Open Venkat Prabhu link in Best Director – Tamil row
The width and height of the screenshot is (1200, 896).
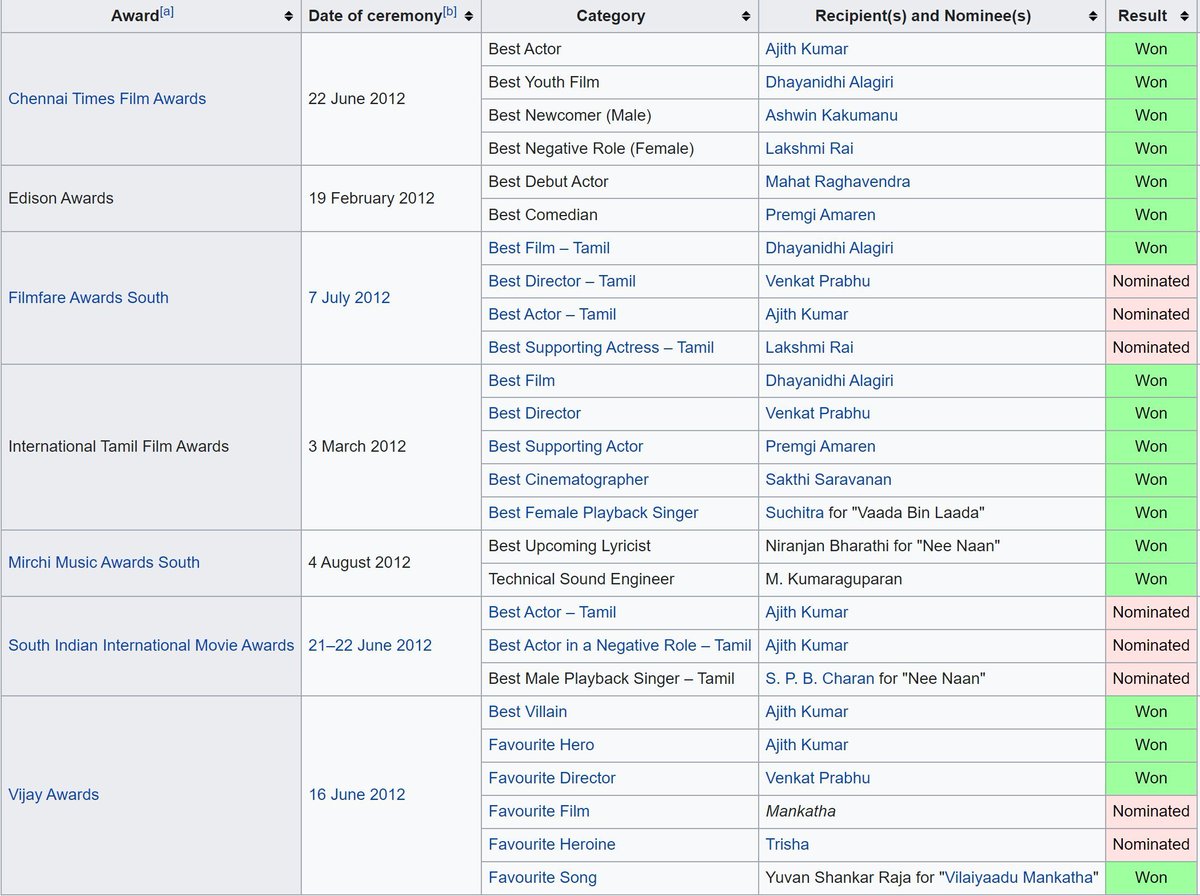818,281
